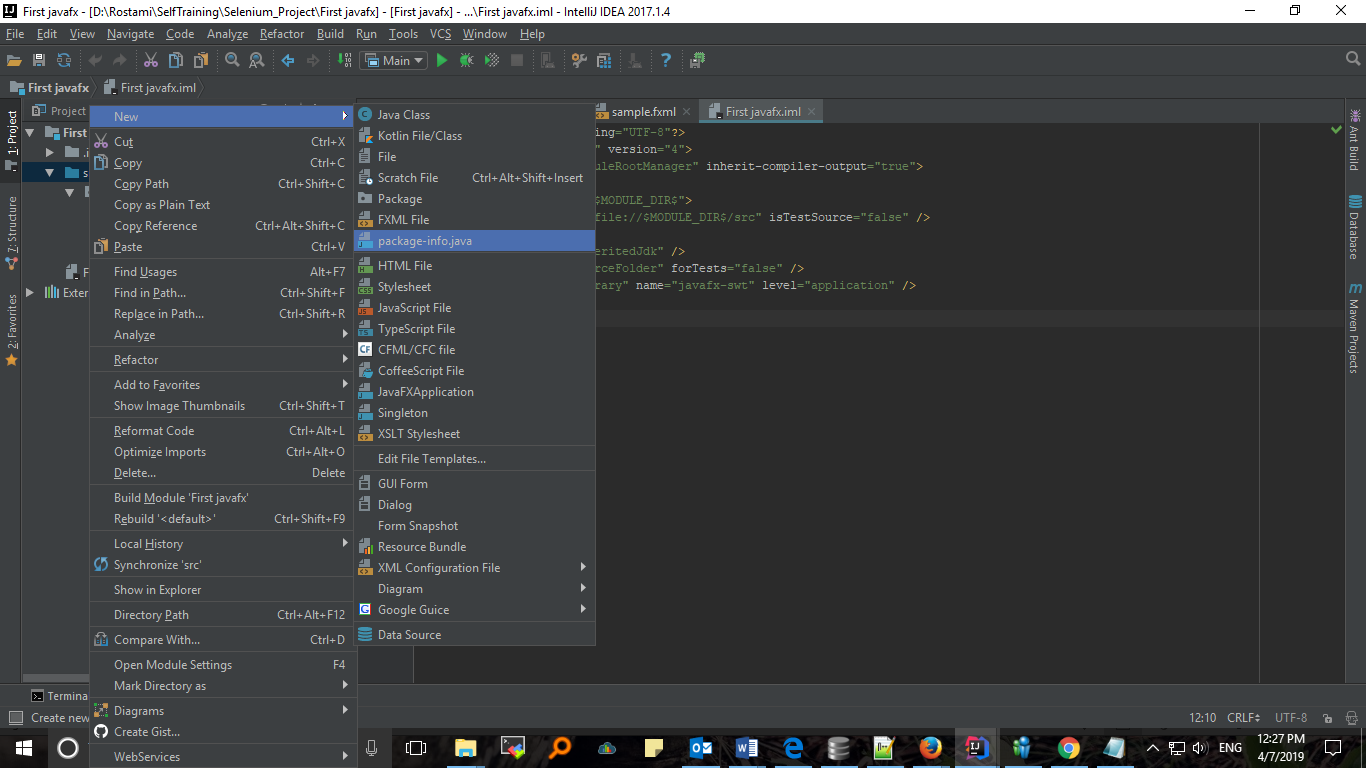Open Project Structure from the toolbar icon

(604, 61)
